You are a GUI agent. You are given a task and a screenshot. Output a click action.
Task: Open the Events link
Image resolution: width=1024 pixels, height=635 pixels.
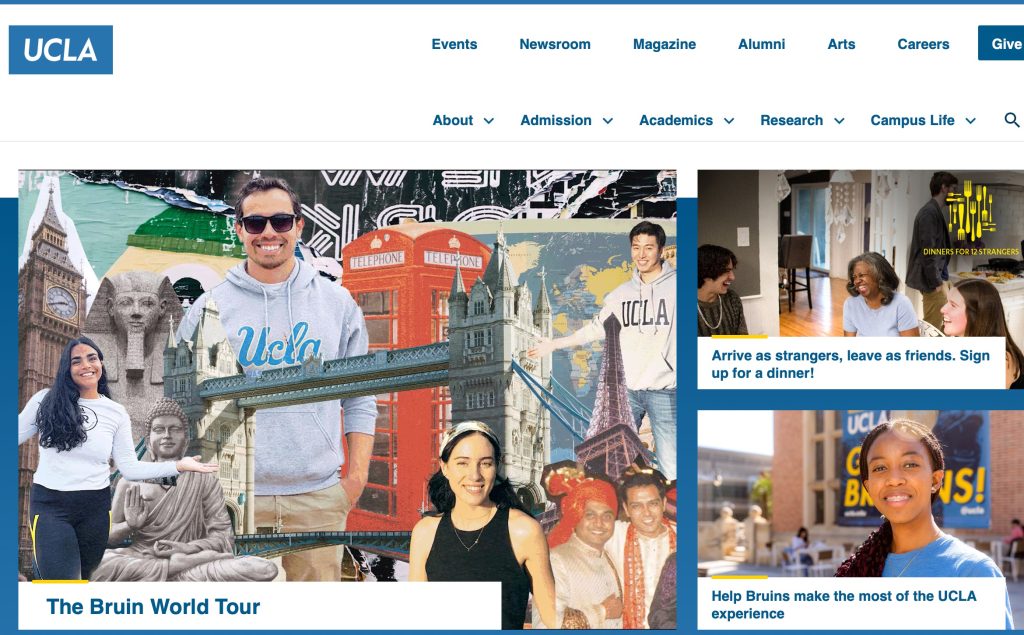click(455, 44)
